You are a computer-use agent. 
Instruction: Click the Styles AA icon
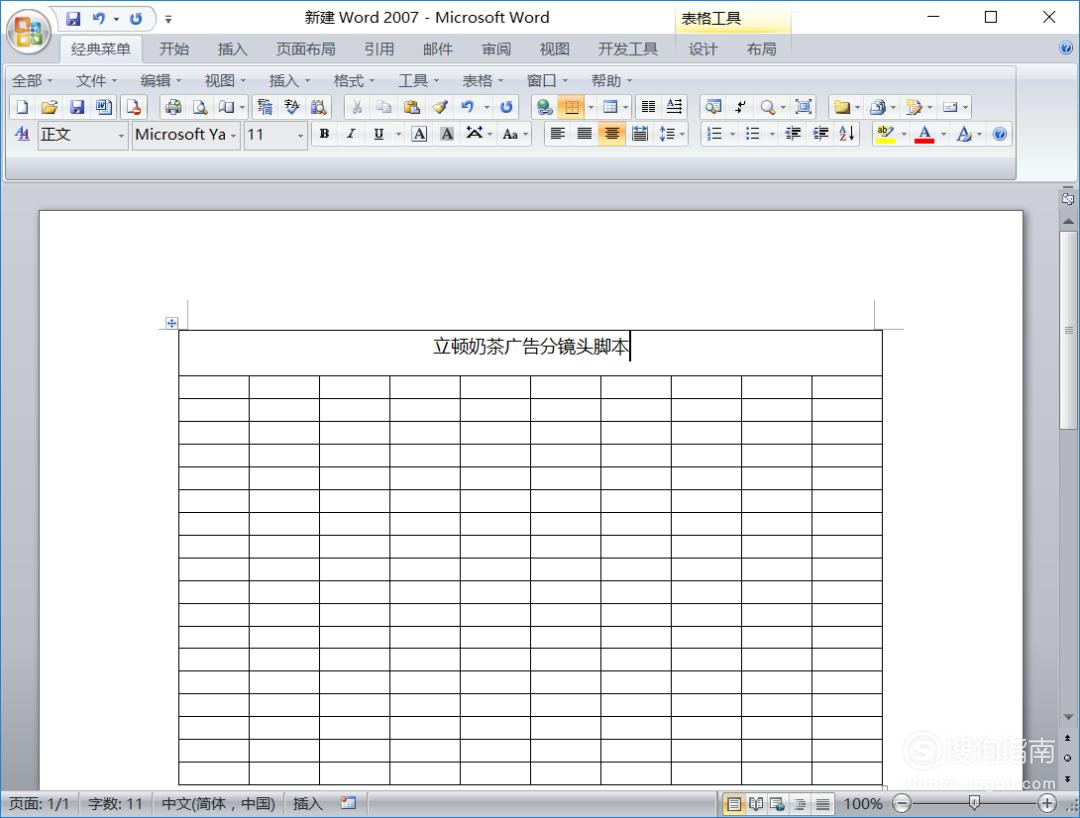pos(22,134)
